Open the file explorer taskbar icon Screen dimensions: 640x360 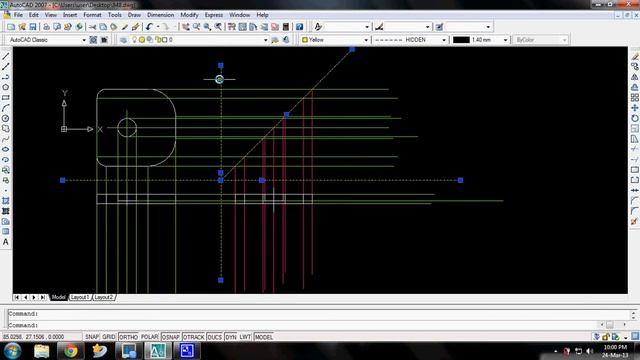[x=42, y=351]
